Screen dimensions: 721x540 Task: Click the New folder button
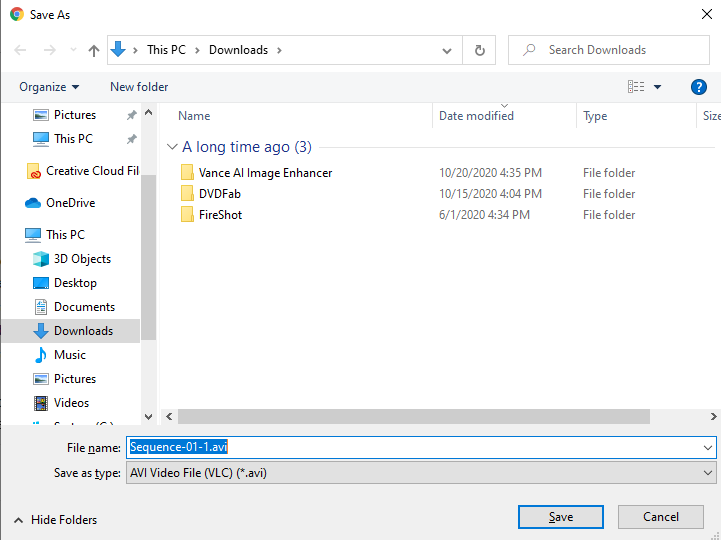[139, 87]
